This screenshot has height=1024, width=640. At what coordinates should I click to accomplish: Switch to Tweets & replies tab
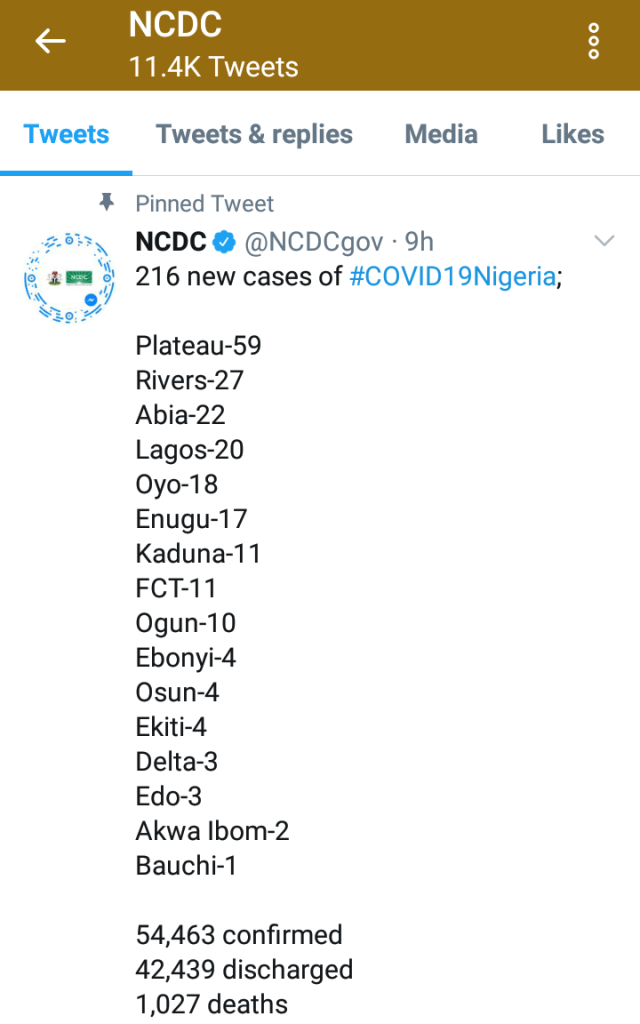[x=254, y=134]
